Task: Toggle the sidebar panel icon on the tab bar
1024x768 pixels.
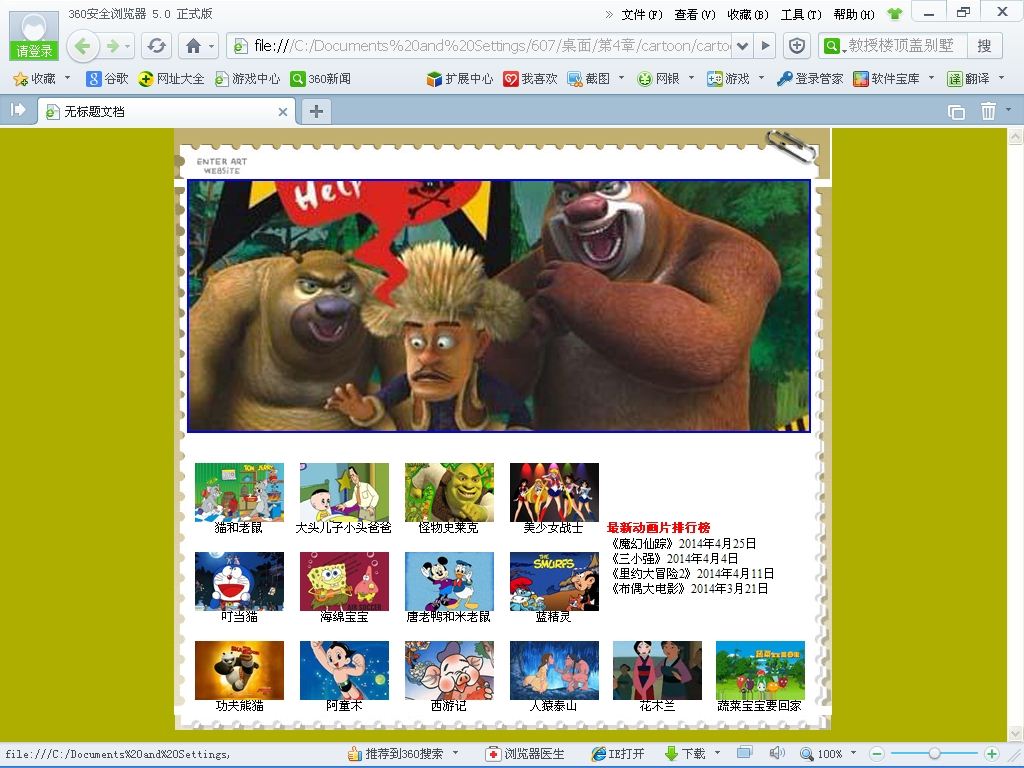Action: pyautogui.click(x=18, y=110)
